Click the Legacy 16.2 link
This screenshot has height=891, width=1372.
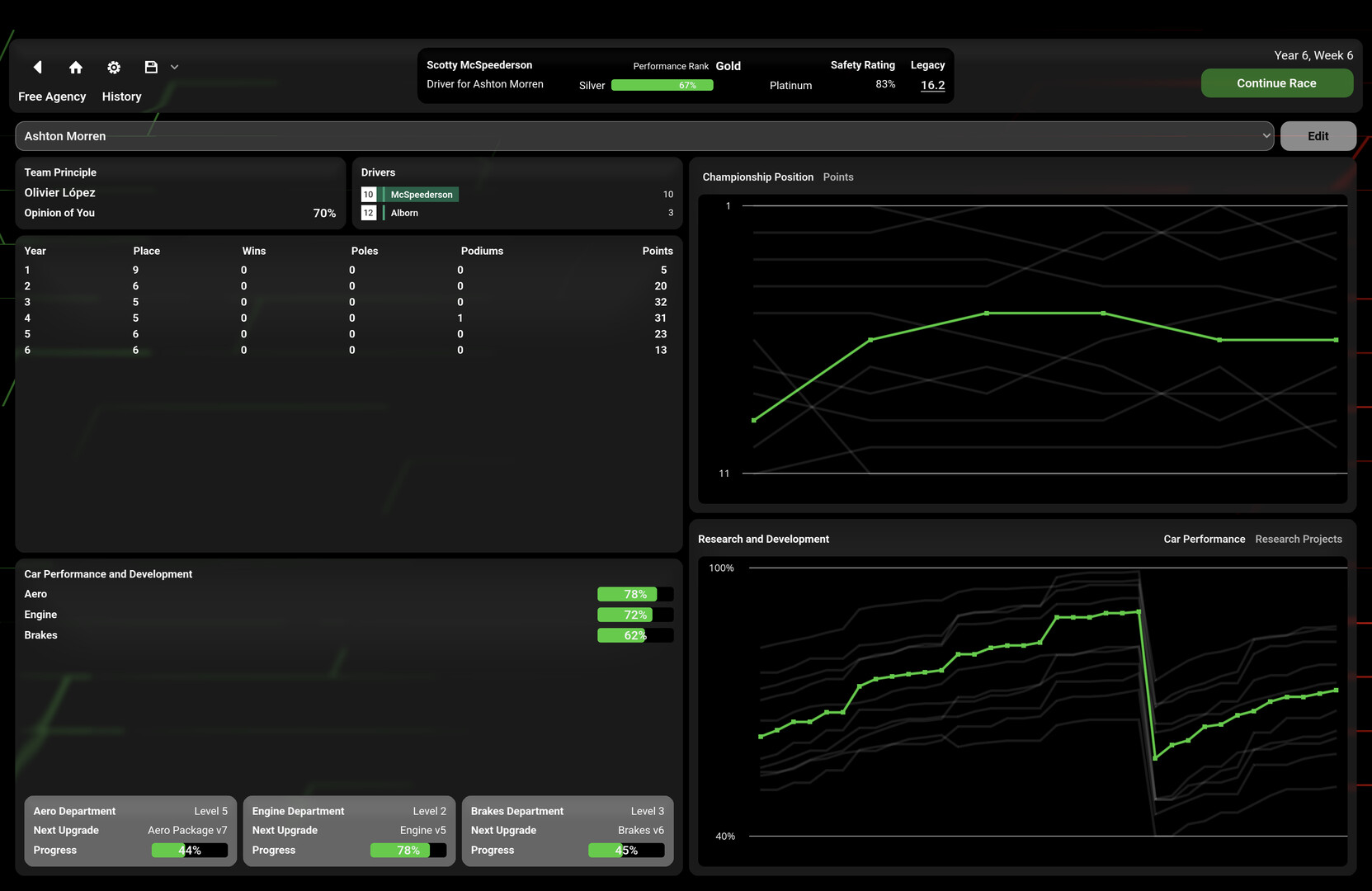(x=931, y=85)
